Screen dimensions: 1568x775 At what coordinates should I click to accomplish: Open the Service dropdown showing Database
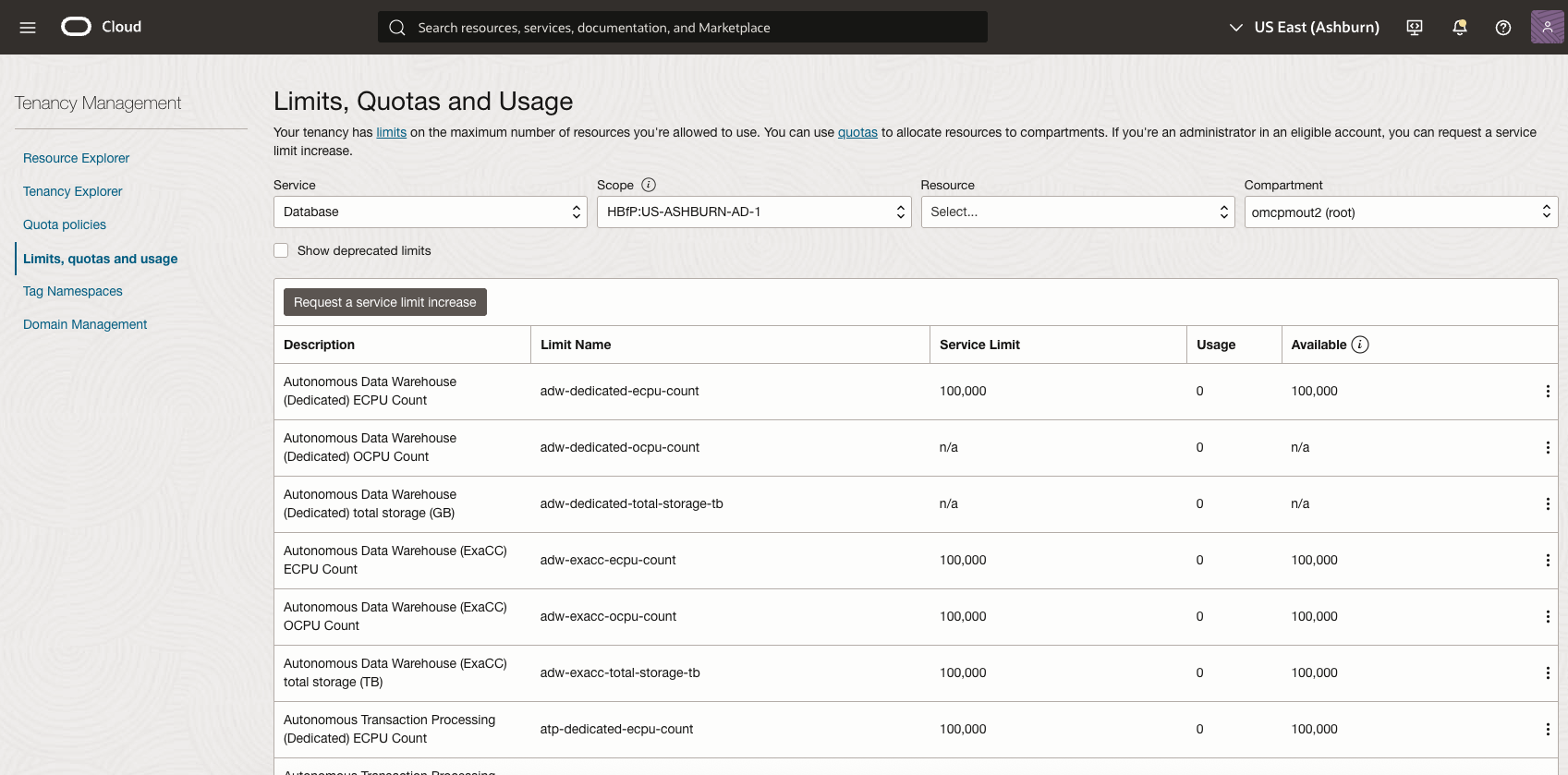[431, 212]
